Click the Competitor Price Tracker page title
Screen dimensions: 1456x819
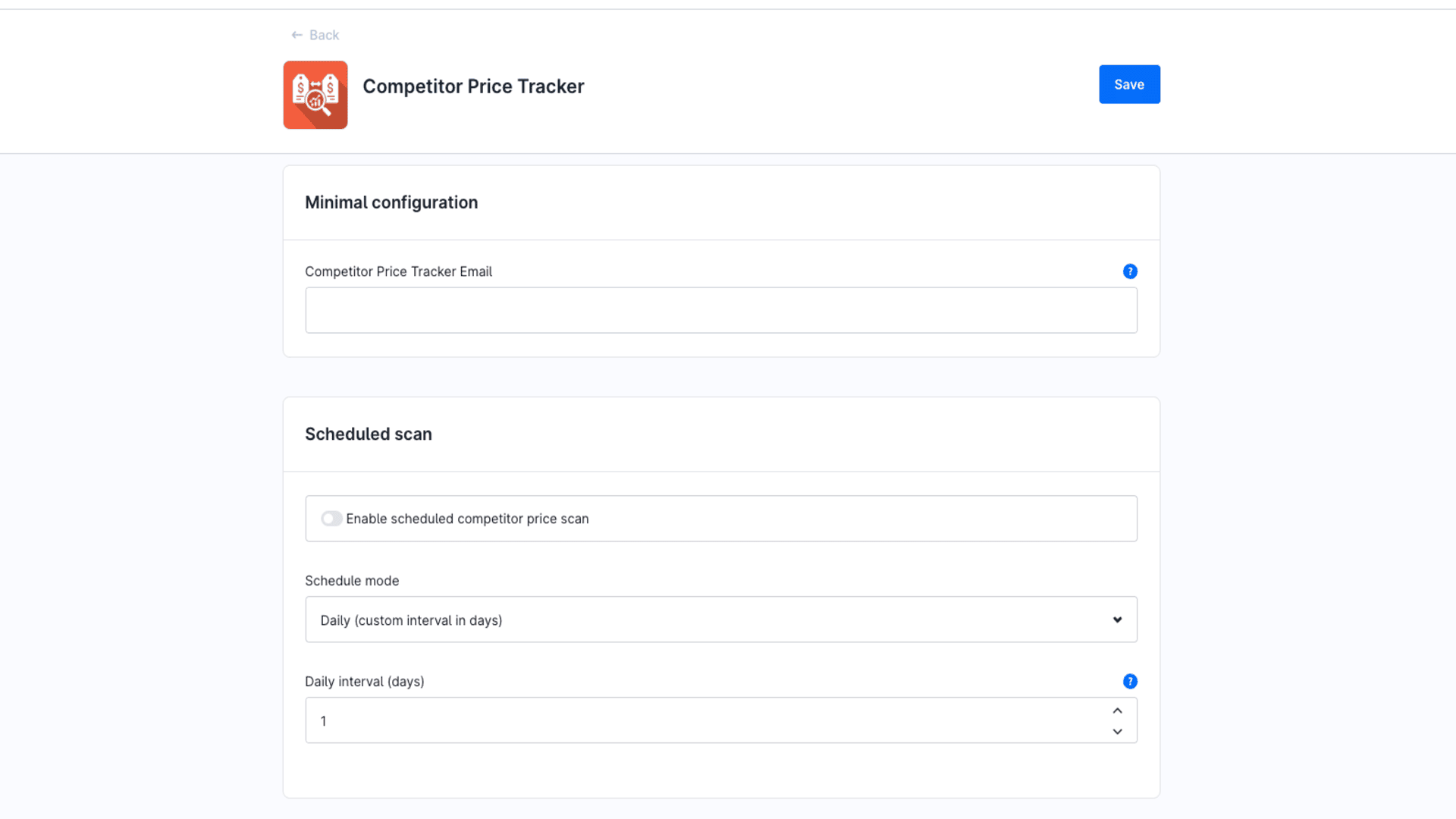point(473,86)
